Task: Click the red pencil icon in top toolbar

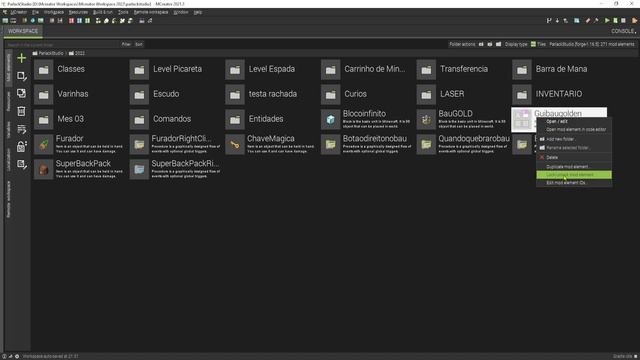Action: pyautogui.click(x=588, y=20)
